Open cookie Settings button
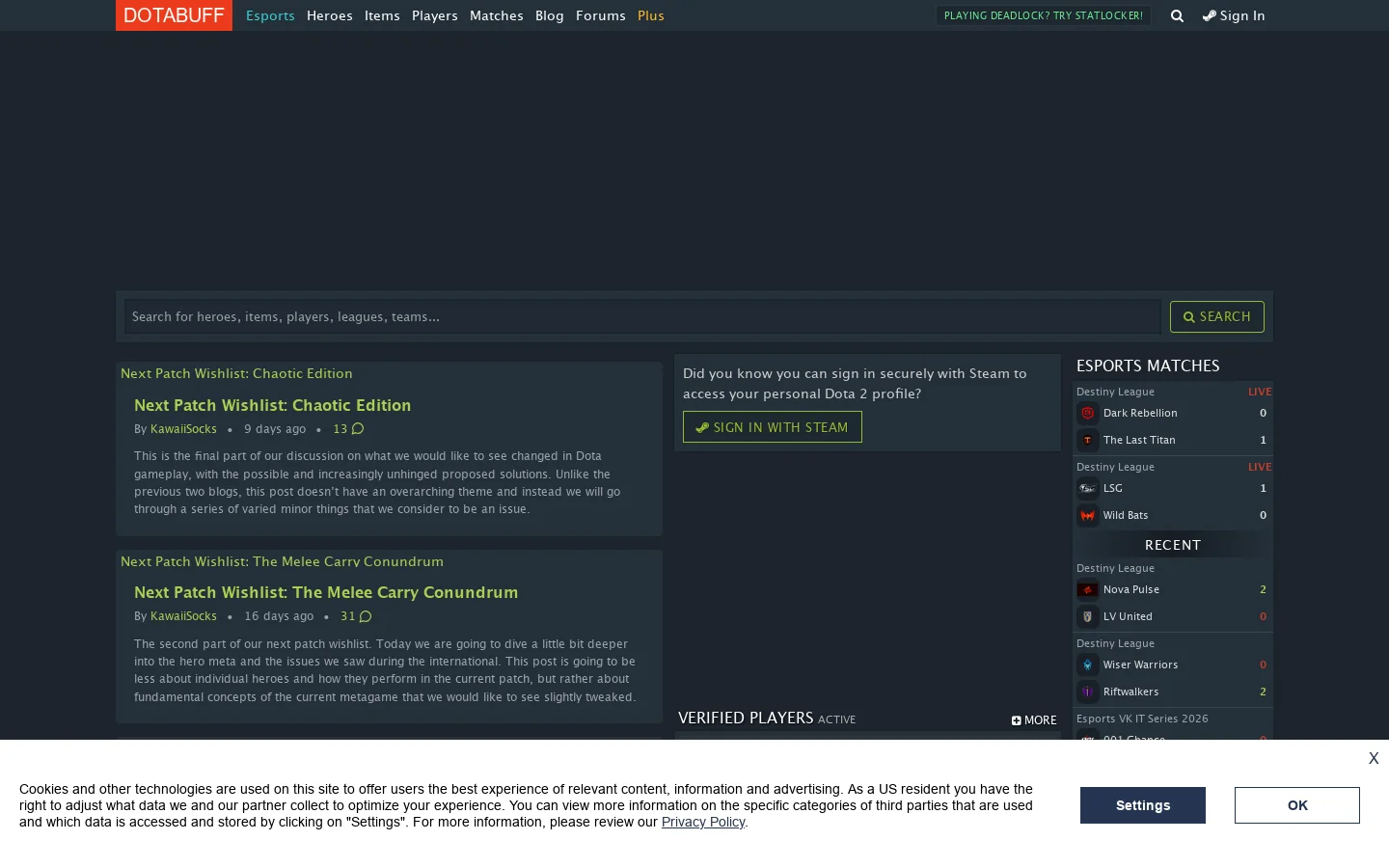 point(1143,805)
